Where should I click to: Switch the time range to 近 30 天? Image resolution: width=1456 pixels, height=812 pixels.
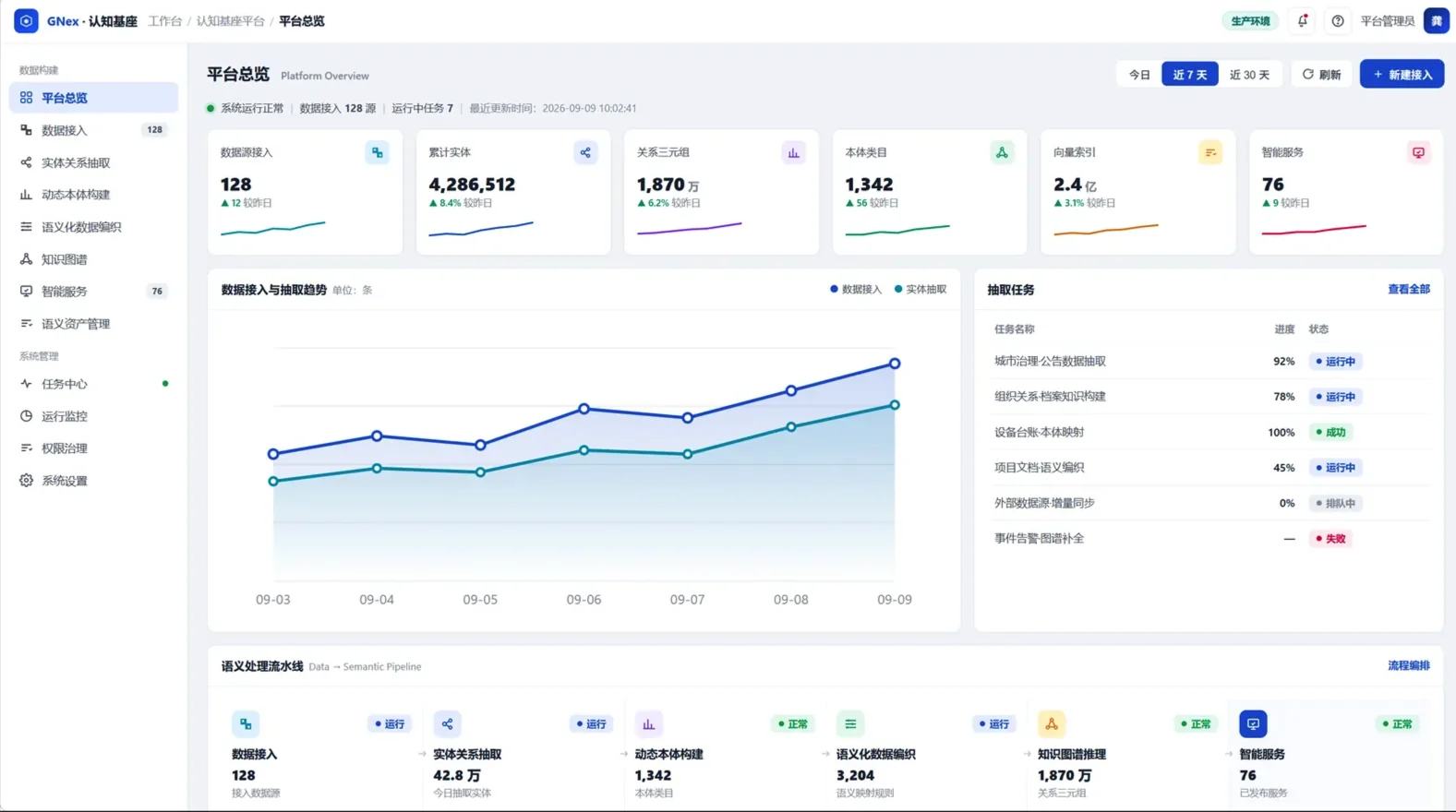tap(1249, 75)
